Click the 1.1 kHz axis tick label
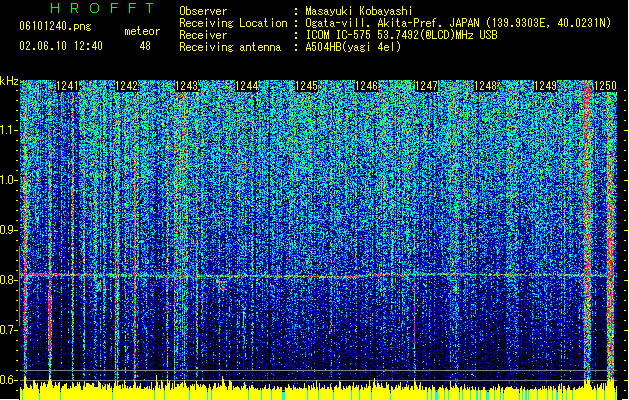Image resolution: width=629 pixels, height=400 pixels. point(9,130)
